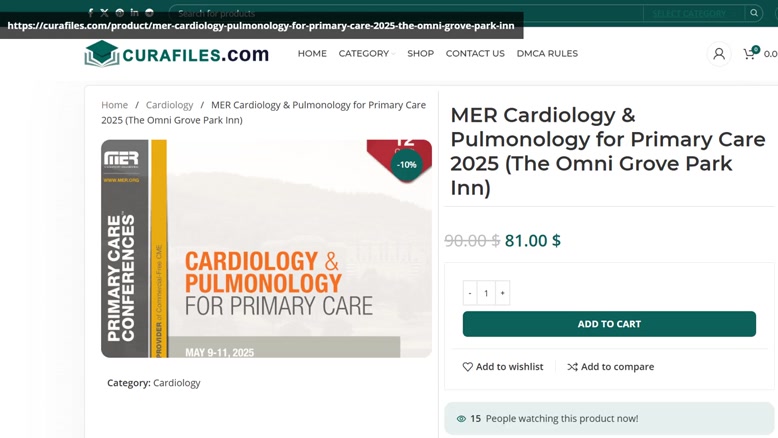Open the Shop menu item
The image size is (778, 438).
pyautogui.click(x=421, y=54)
